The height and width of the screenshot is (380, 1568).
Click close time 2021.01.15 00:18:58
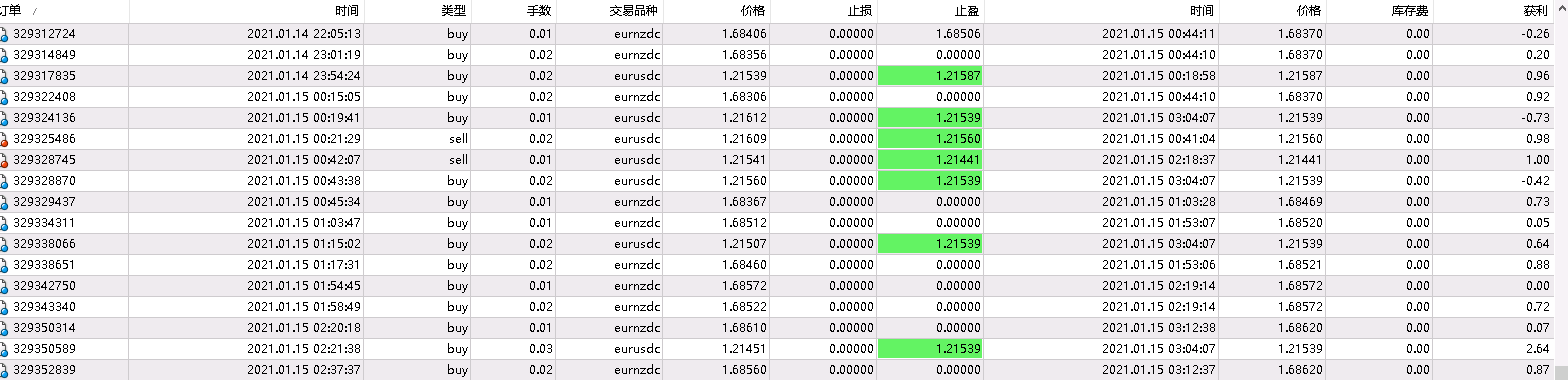(x=1159, y=75)
